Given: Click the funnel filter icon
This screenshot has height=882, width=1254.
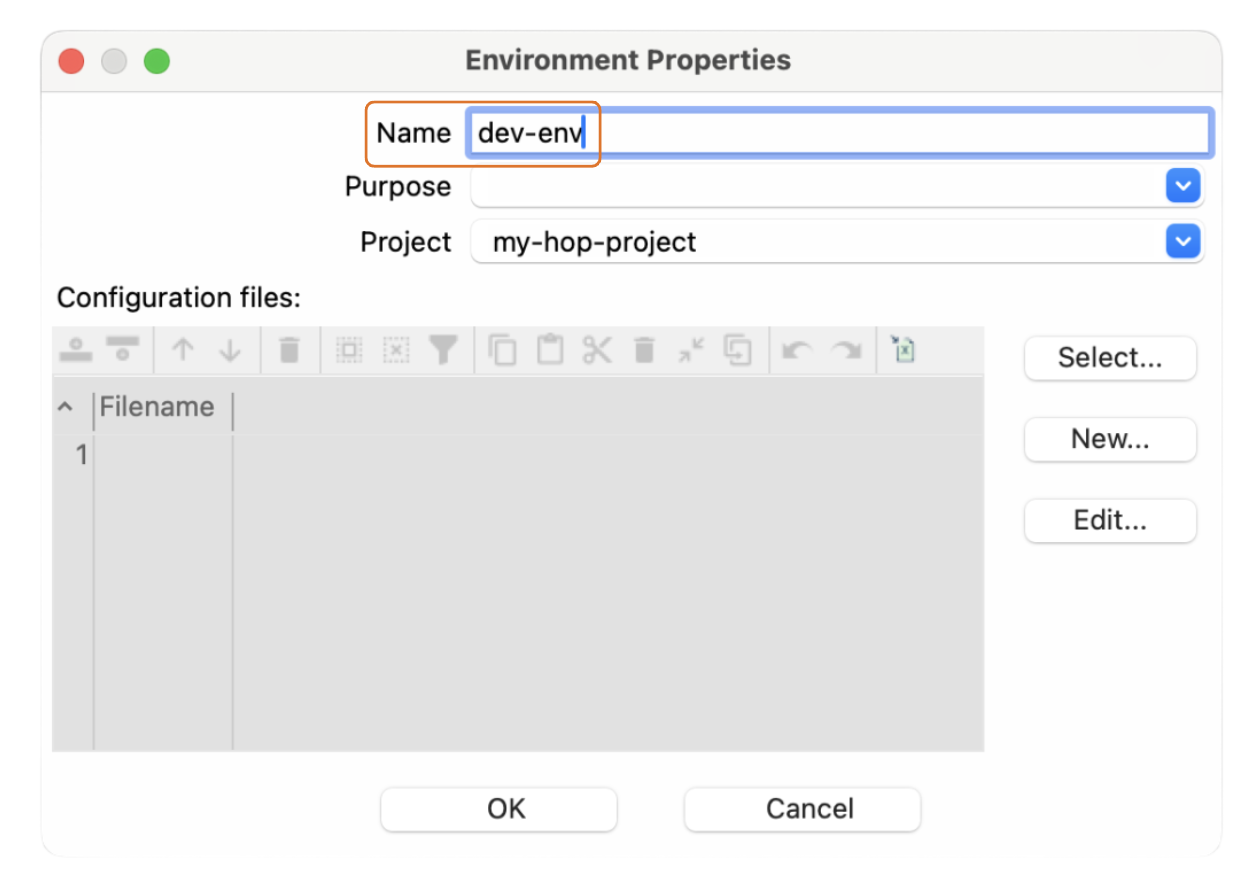Looking at the screenshot, I should pos(444,350).
